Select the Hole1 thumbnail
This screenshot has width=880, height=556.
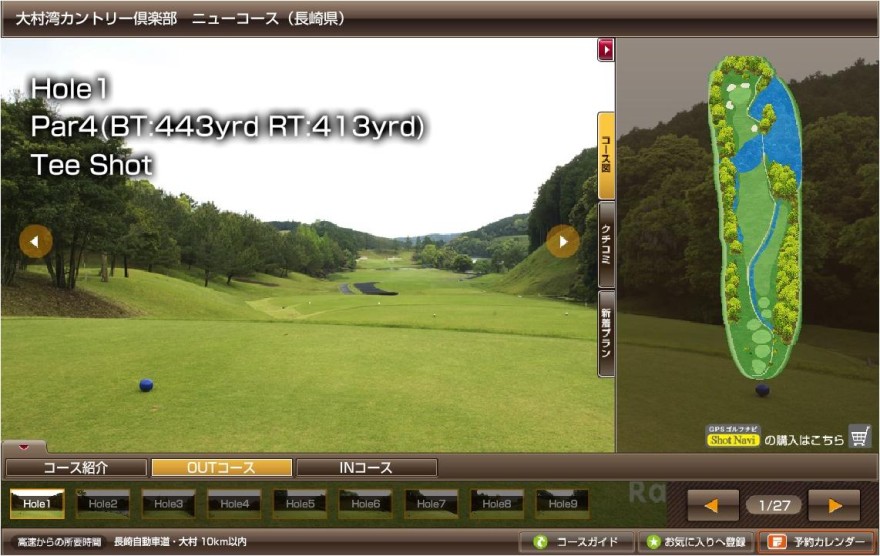37,503
